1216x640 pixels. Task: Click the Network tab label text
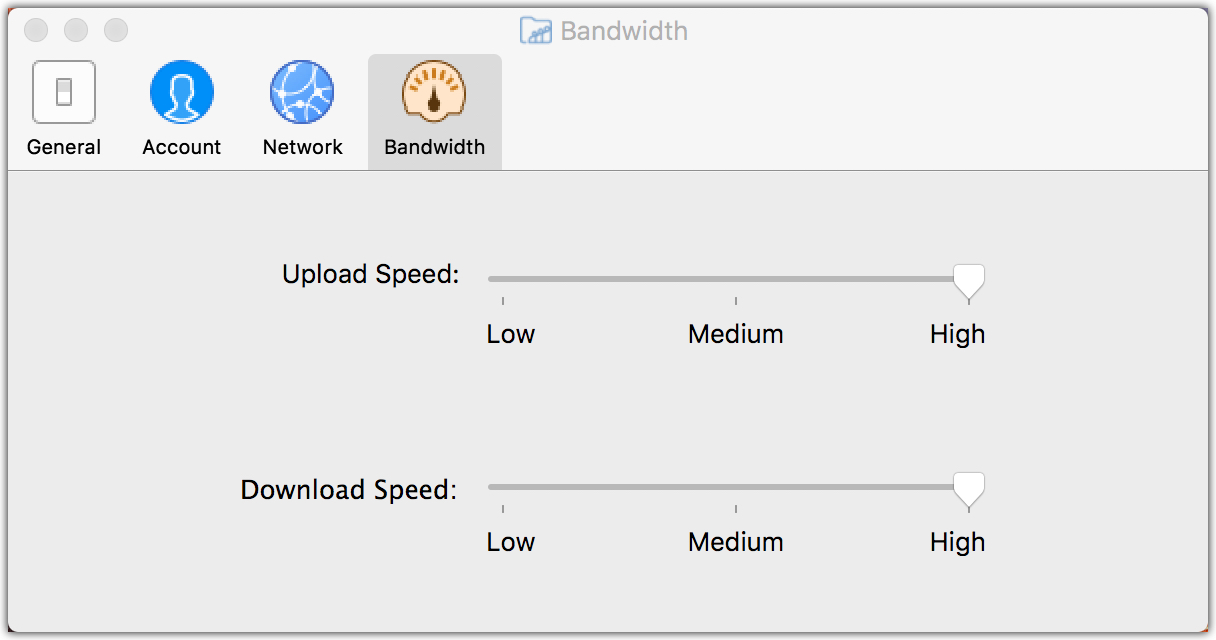tap(303, 147)
